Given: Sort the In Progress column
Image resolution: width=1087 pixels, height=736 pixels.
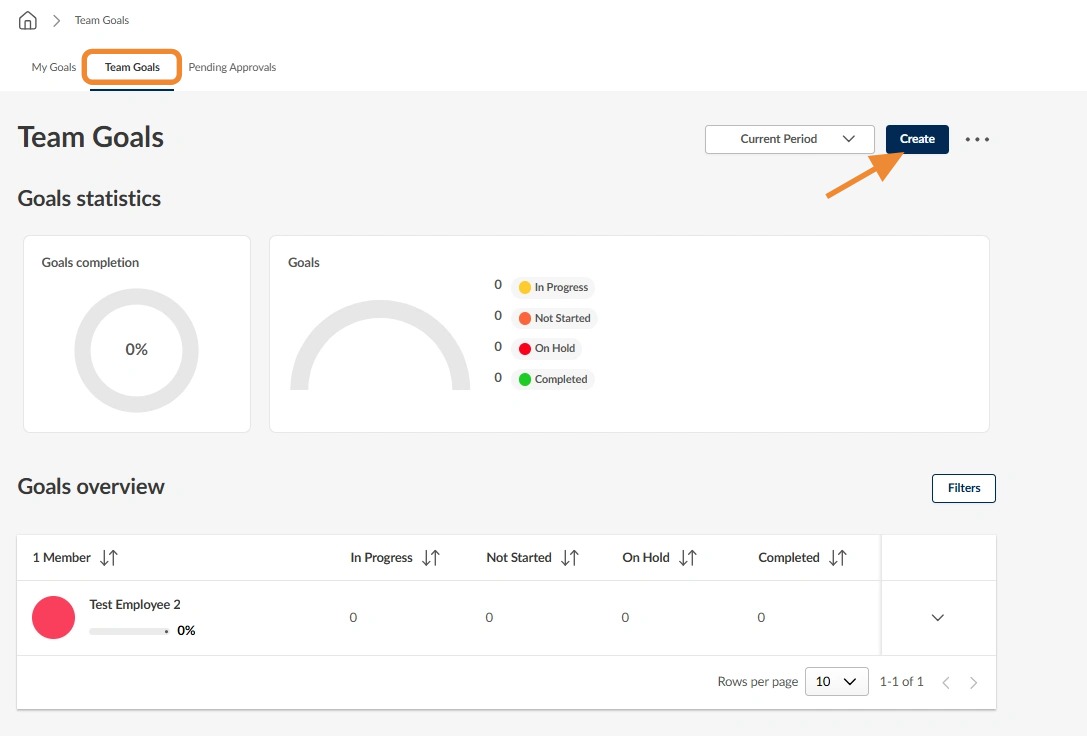Looking at the screenshot, I should (x=431, y=558).
